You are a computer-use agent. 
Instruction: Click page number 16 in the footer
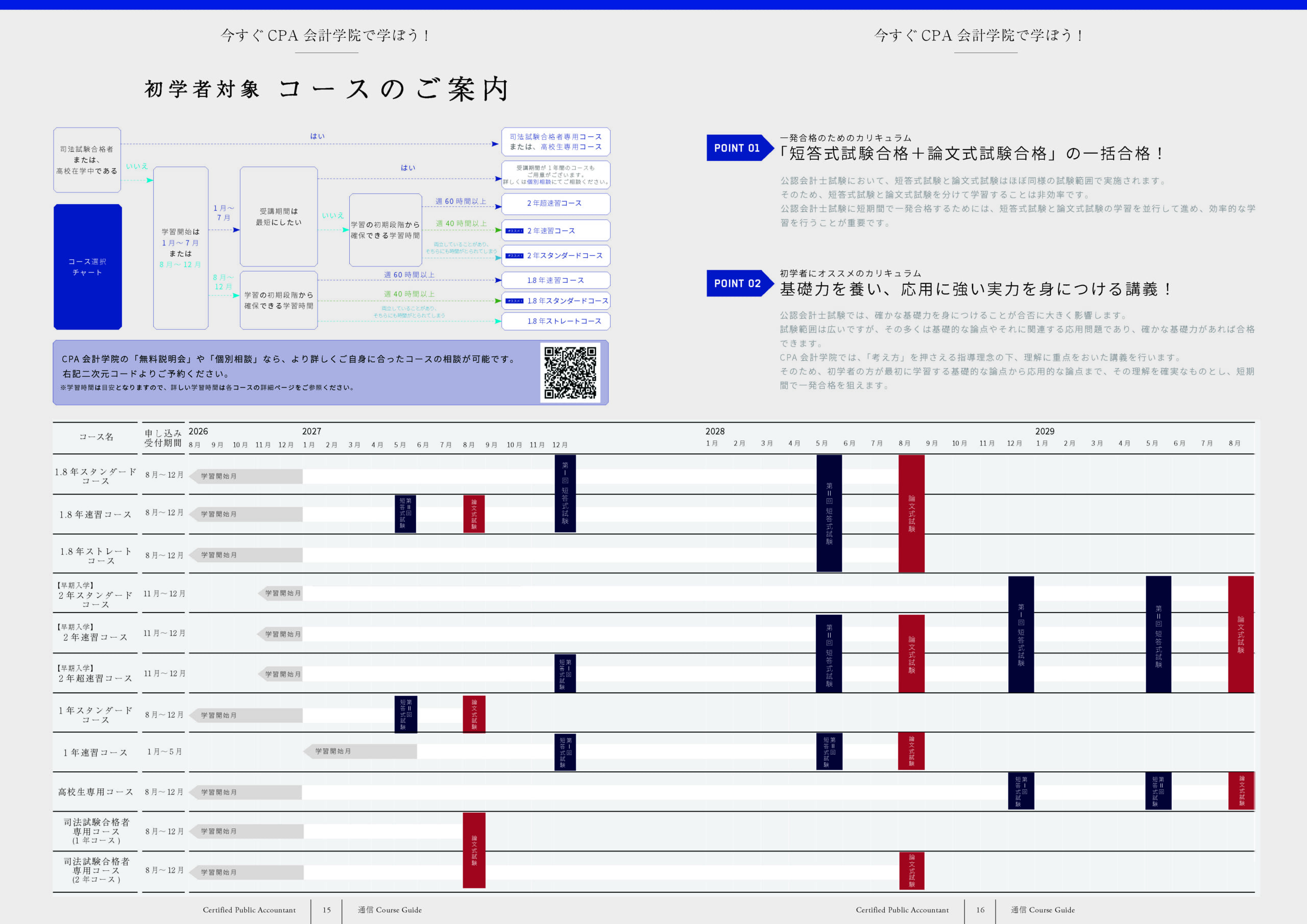[980, 910]
